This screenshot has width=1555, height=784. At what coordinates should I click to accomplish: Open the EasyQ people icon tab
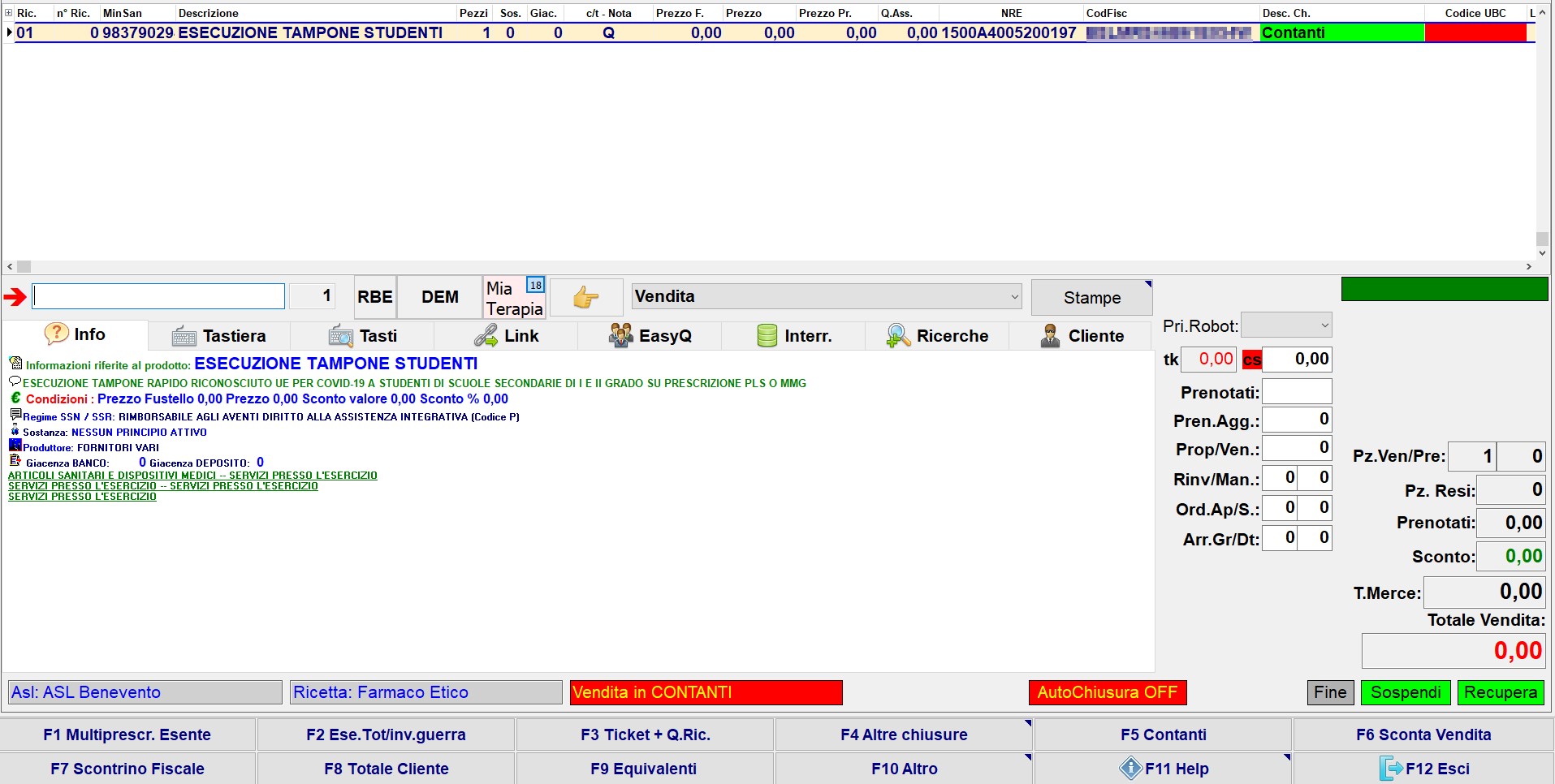point(650,336)
